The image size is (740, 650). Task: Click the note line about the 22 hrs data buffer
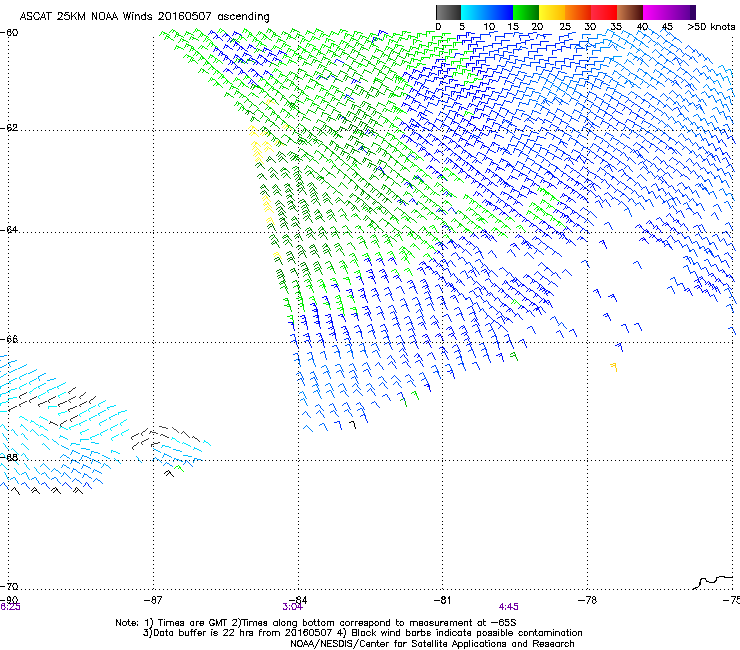tap(362, 633)
